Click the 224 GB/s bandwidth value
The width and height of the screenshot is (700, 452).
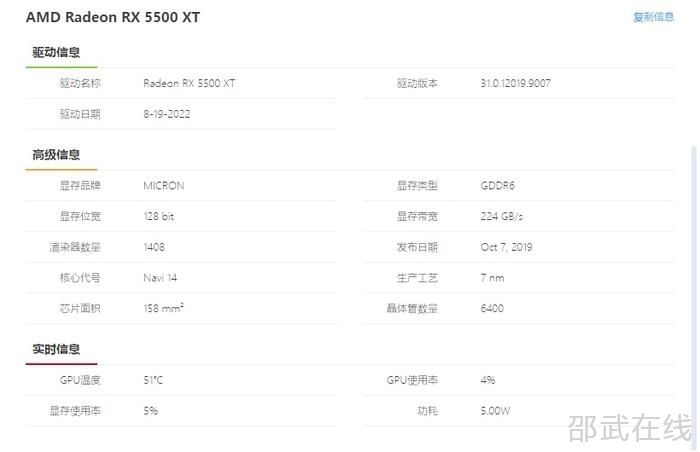tap(501, 216)
